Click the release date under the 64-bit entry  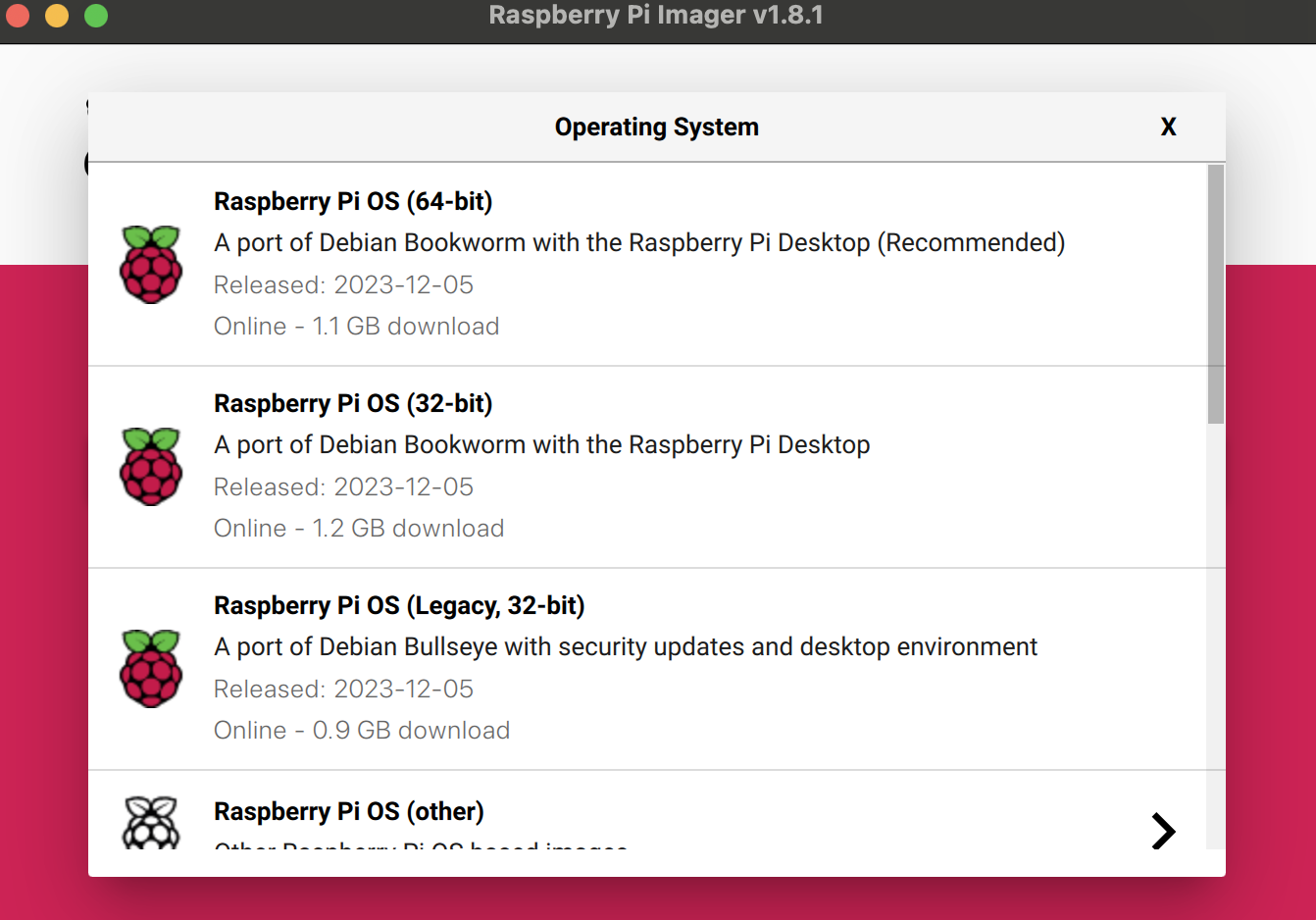pos(343,284)
